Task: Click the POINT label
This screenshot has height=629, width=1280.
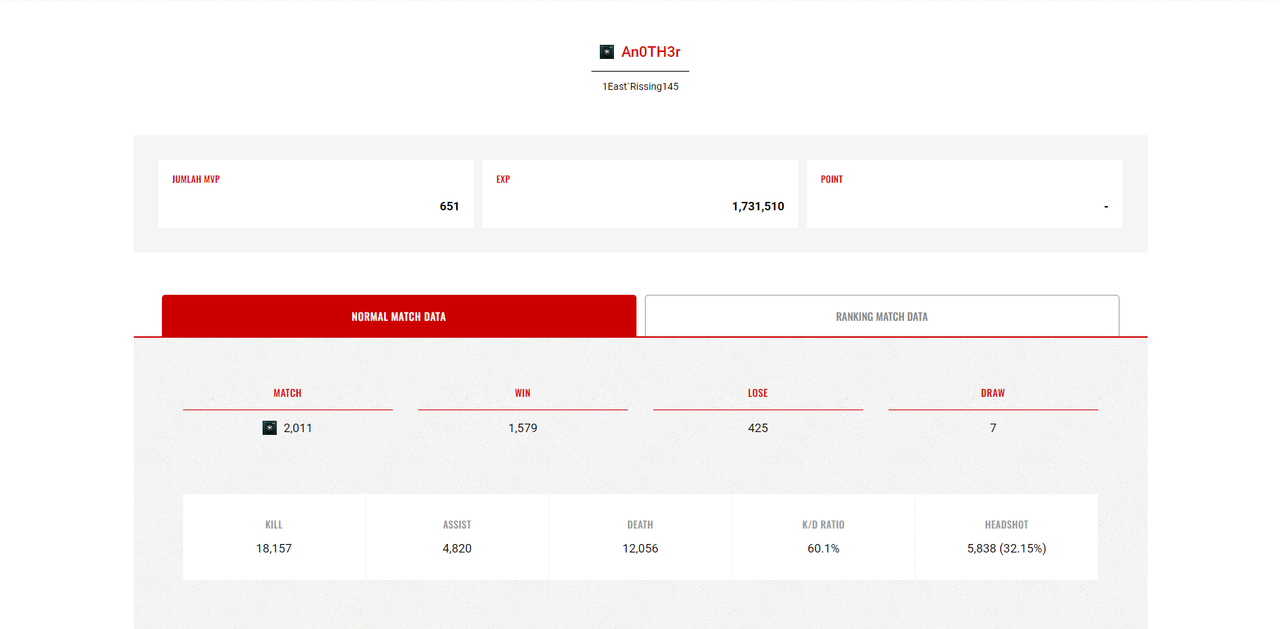Action: tap(832, 180)
